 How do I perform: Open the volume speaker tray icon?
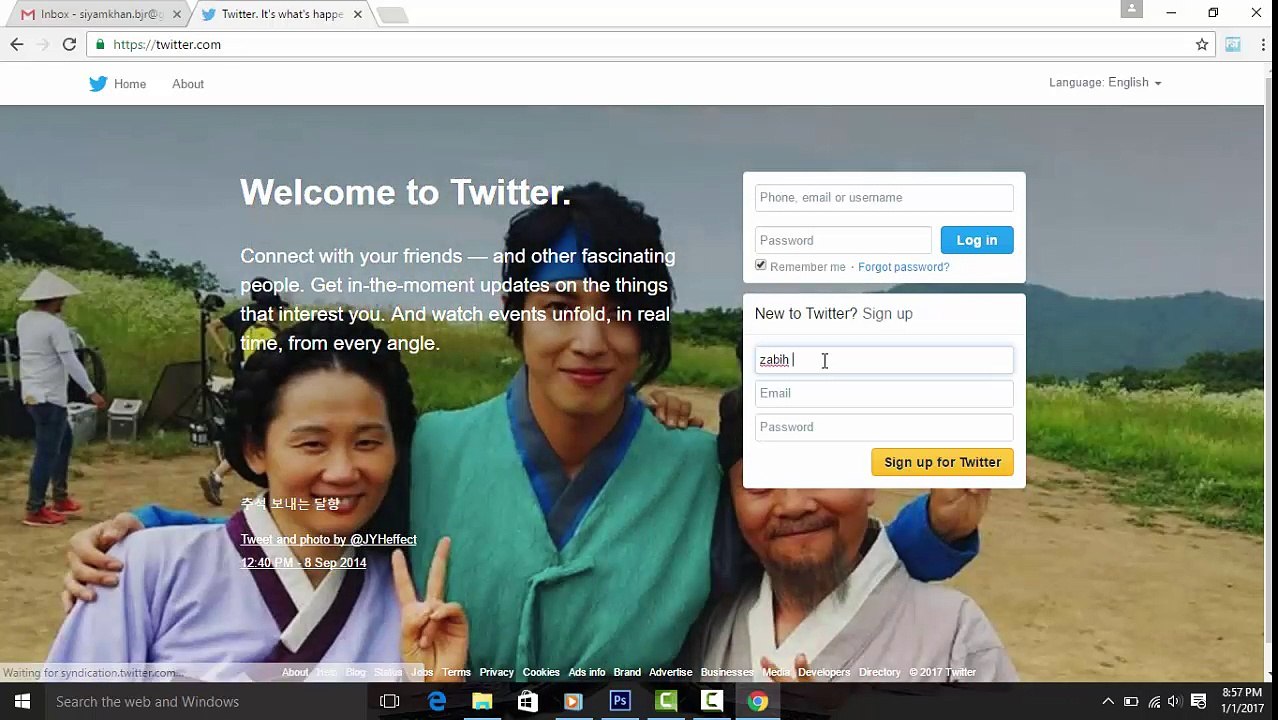tap(1175, 701)
